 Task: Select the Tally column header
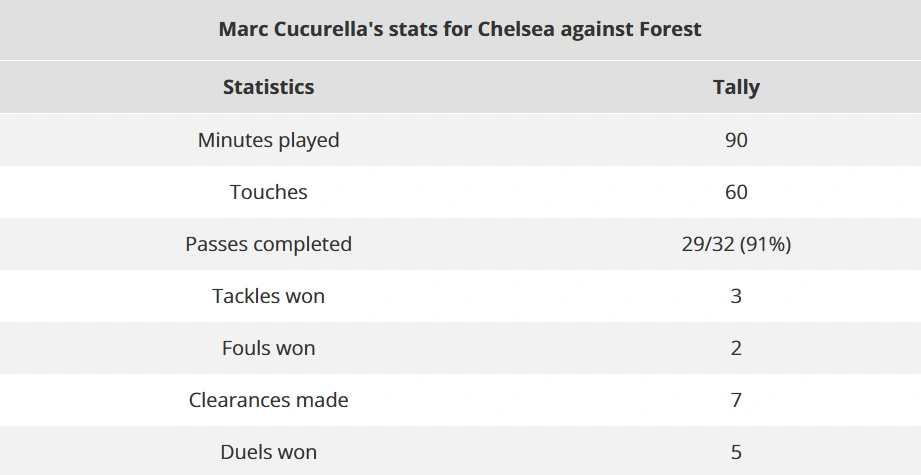pos(736,87)
